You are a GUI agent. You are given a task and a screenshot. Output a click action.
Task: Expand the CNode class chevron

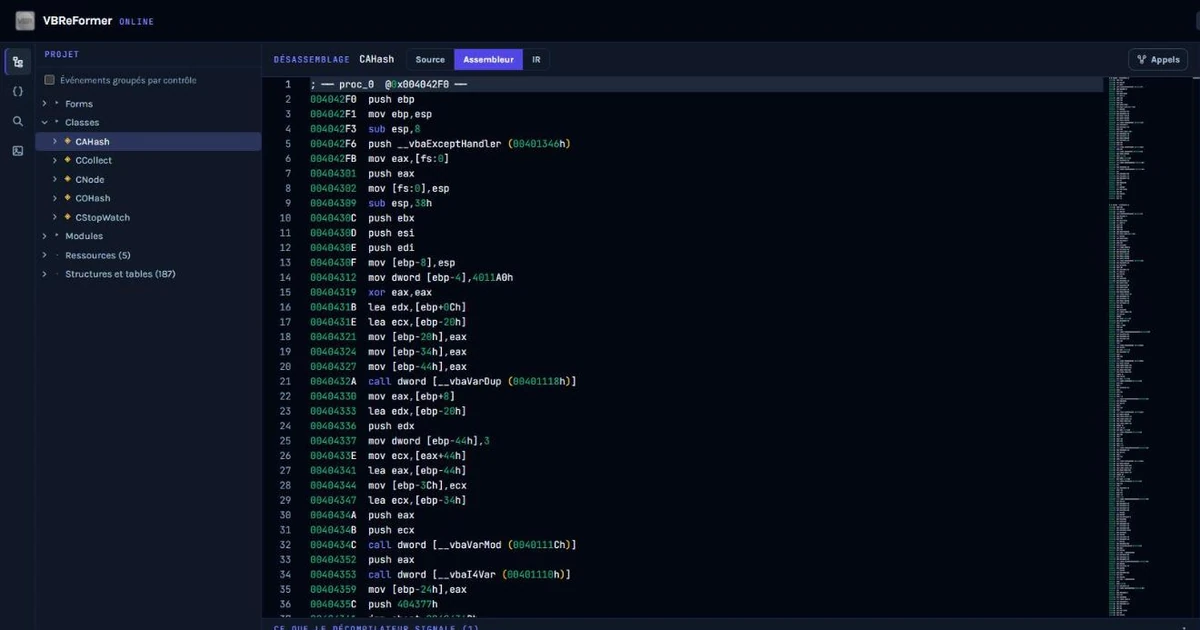coord(54,179)
